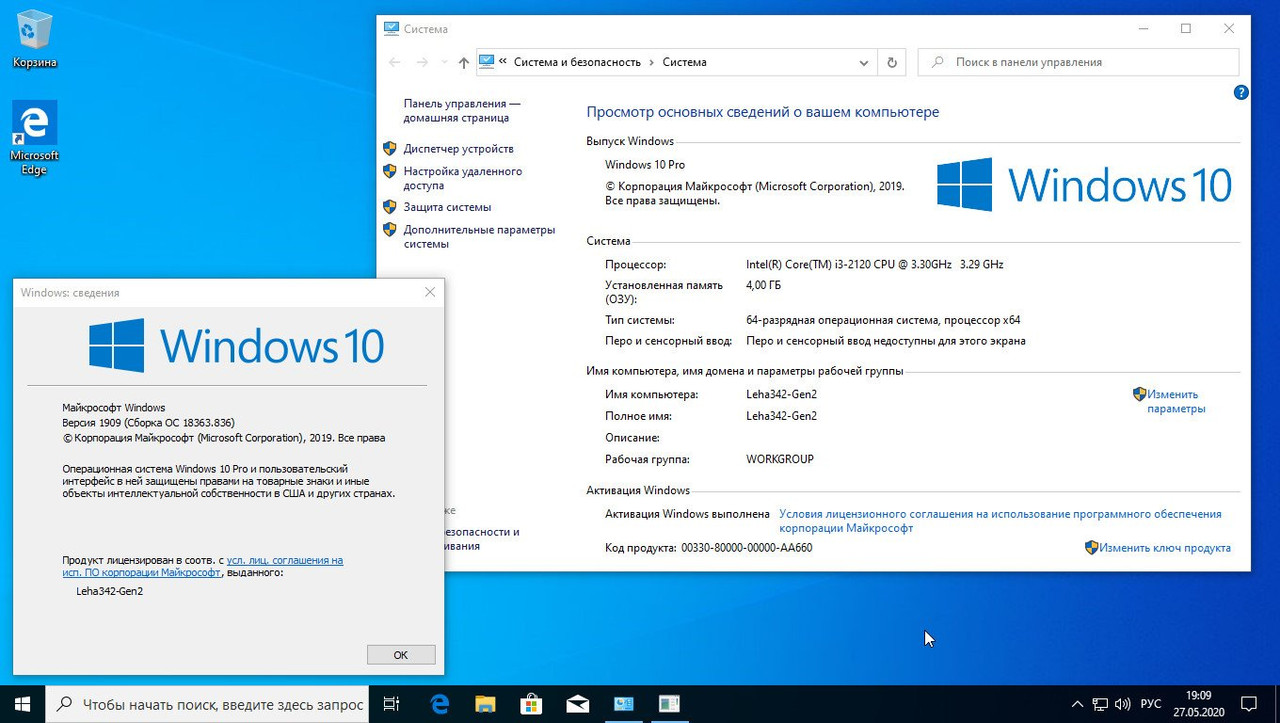Click the back arrow in System window
The image size is (1280, 723).
pyautogui.click(x=394, y=62)
